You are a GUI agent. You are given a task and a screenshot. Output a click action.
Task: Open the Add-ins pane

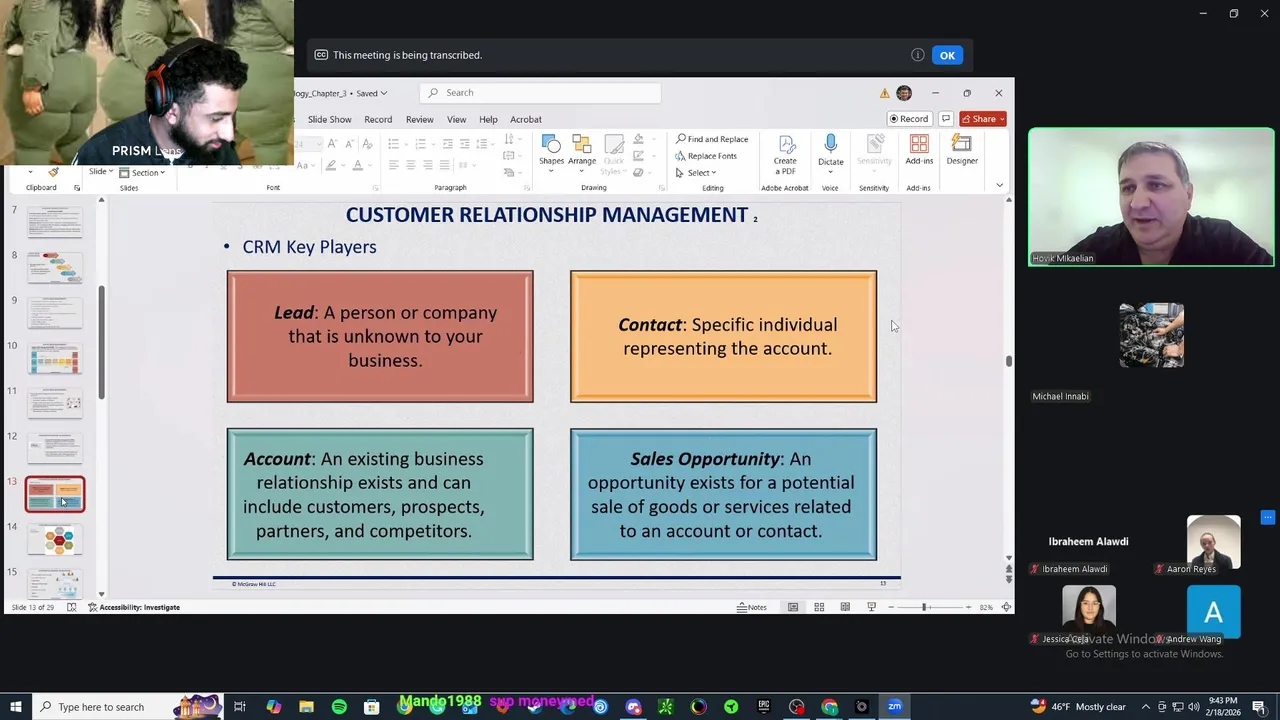tap(919, 150)
